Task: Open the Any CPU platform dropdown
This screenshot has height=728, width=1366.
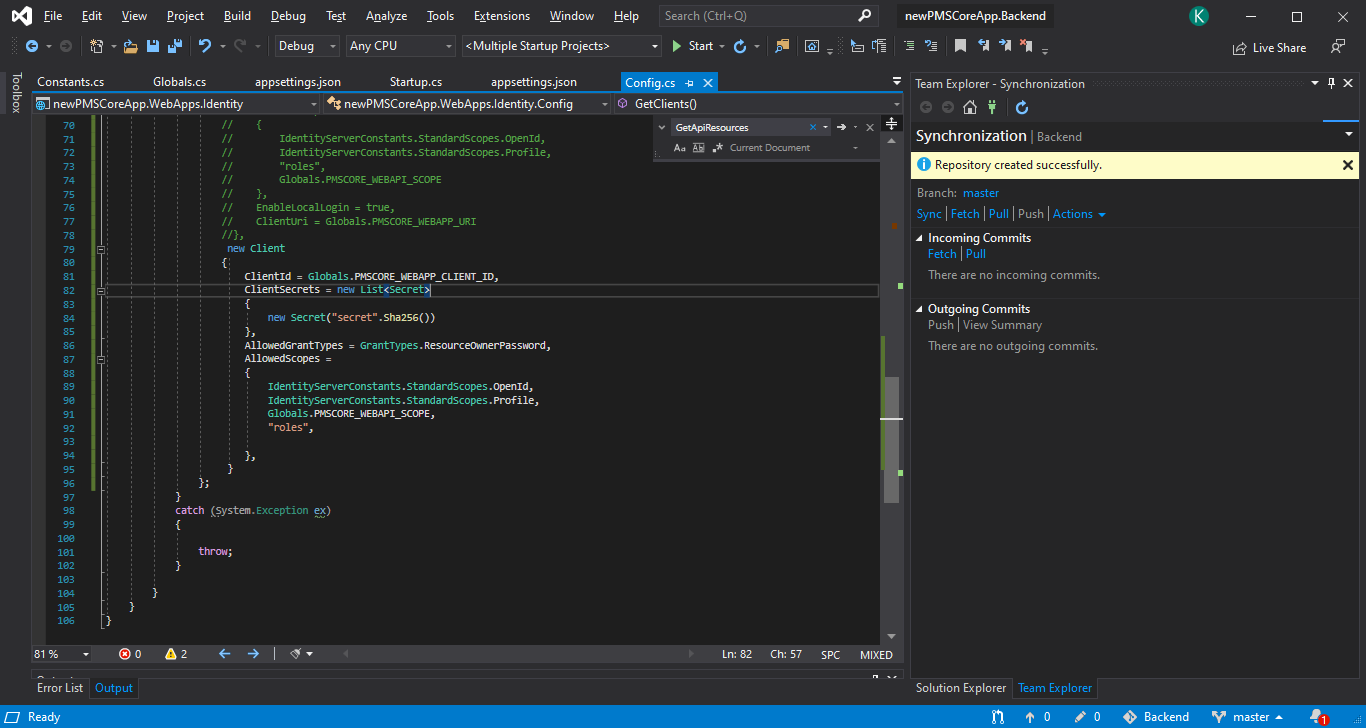Action: pos(400,46)
